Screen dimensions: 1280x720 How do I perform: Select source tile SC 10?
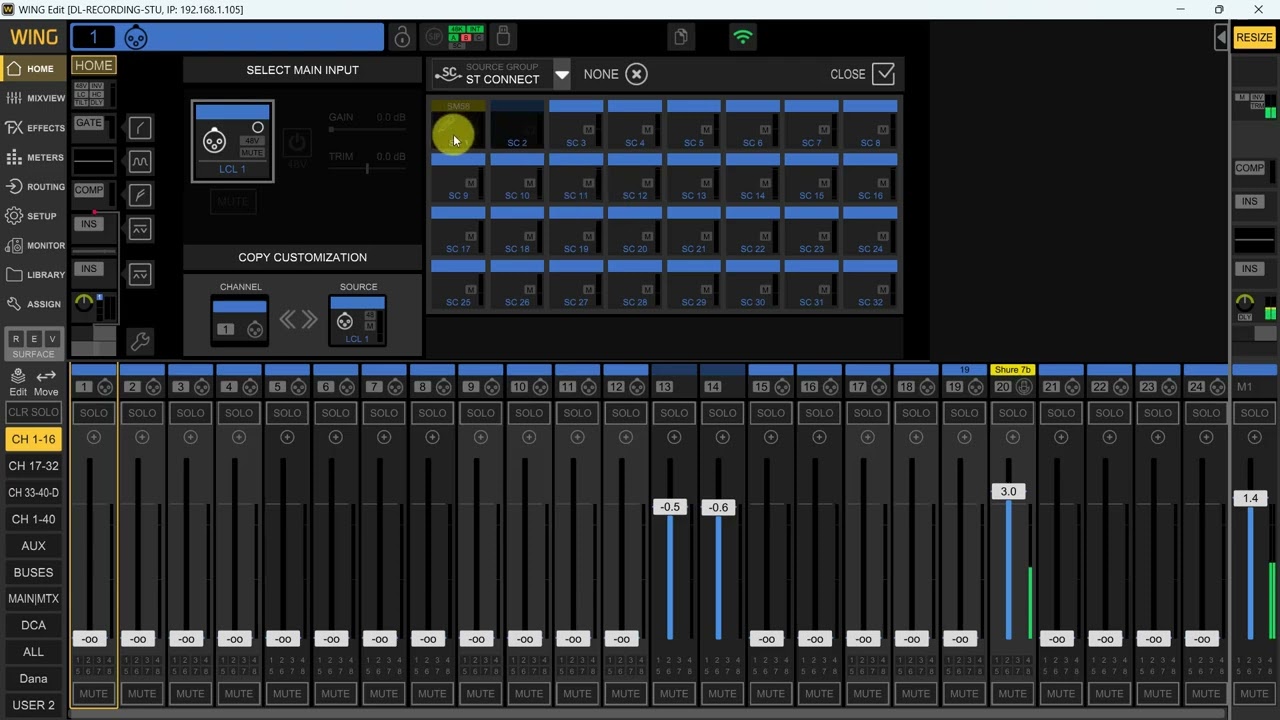pyautogui.click(x=517, y=177)
